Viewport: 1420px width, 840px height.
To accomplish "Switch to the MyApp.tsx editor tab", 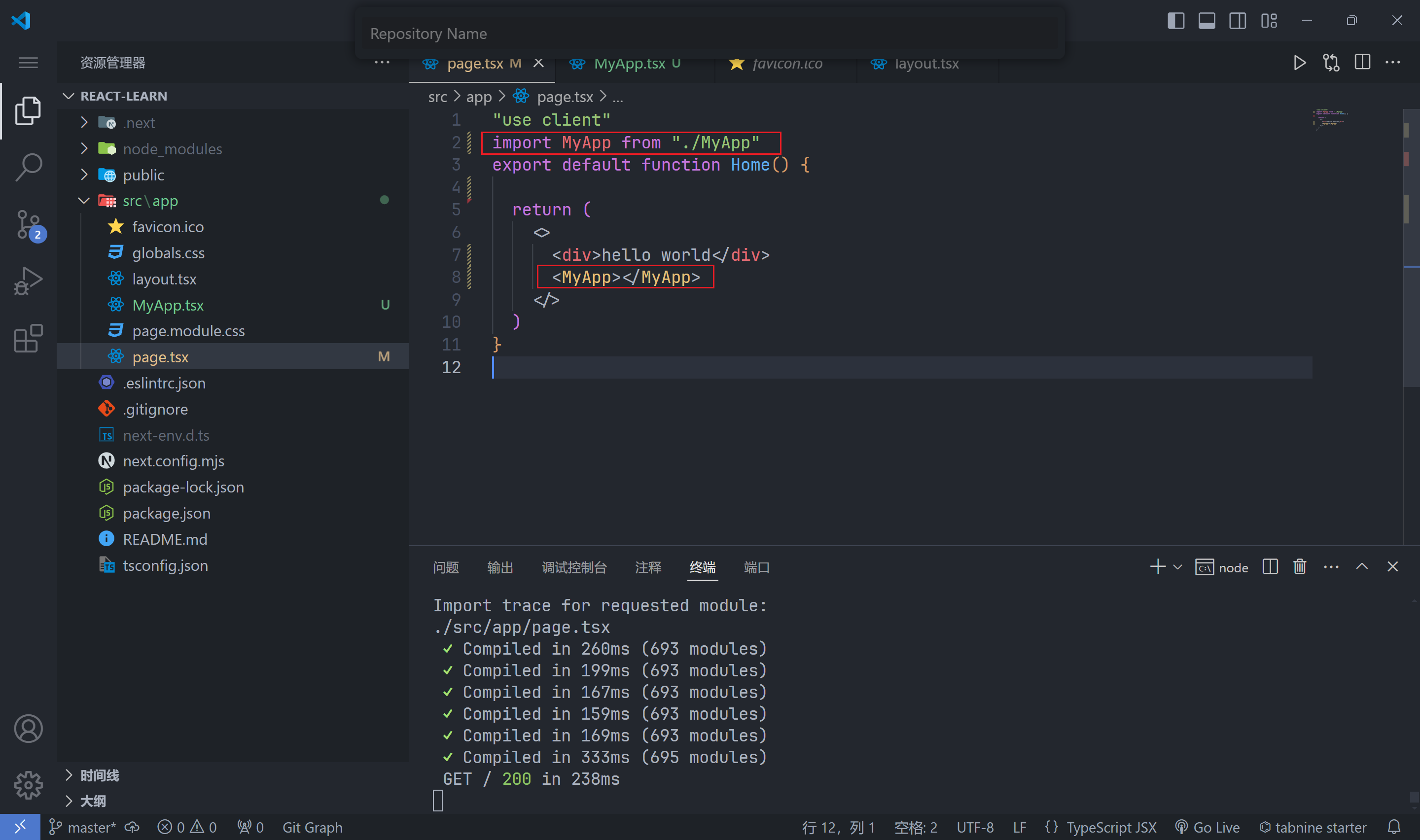I will coord(629,64).
